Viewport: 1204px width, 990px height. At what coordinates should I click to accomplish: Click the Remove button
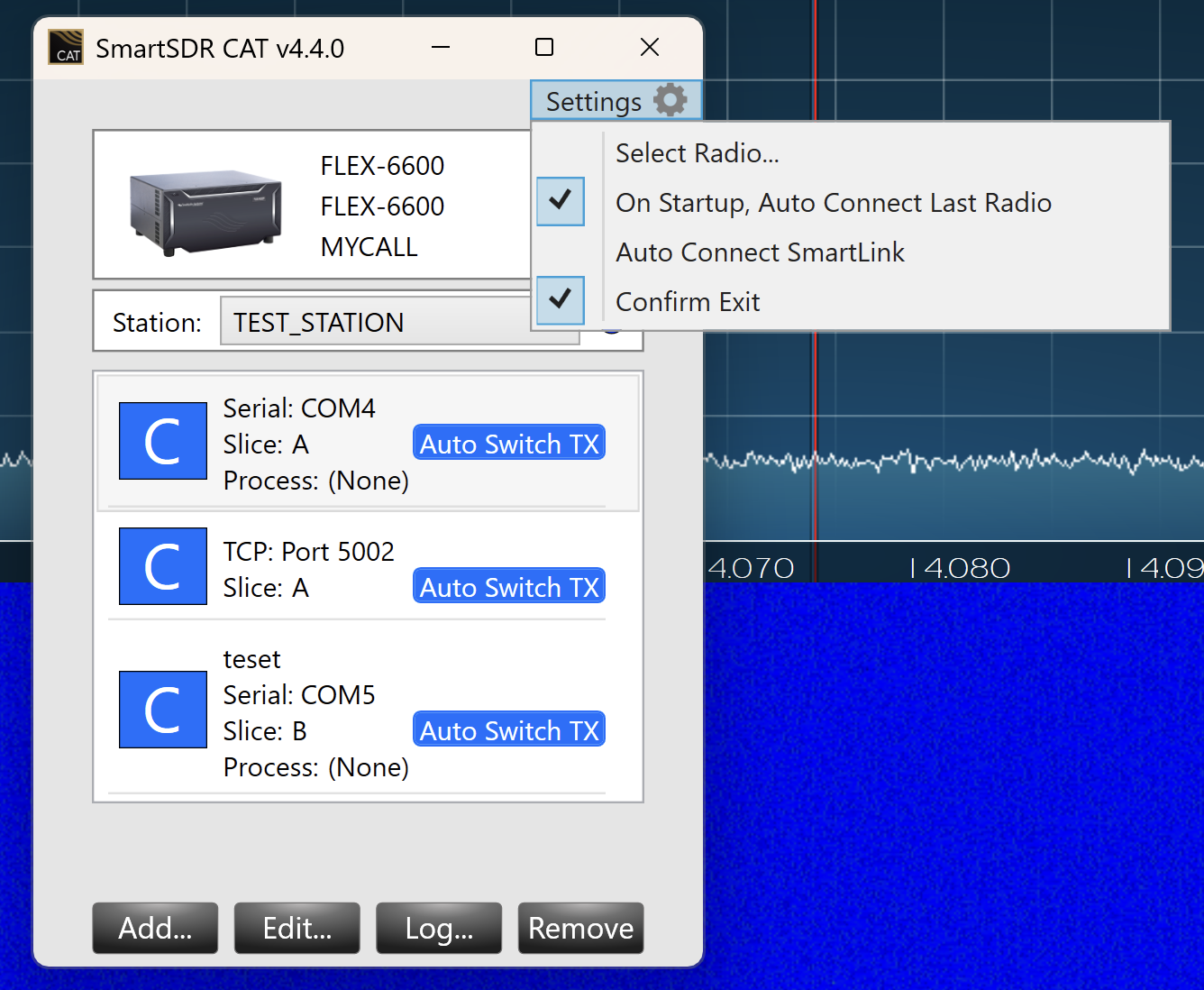(x=580, y=928)
